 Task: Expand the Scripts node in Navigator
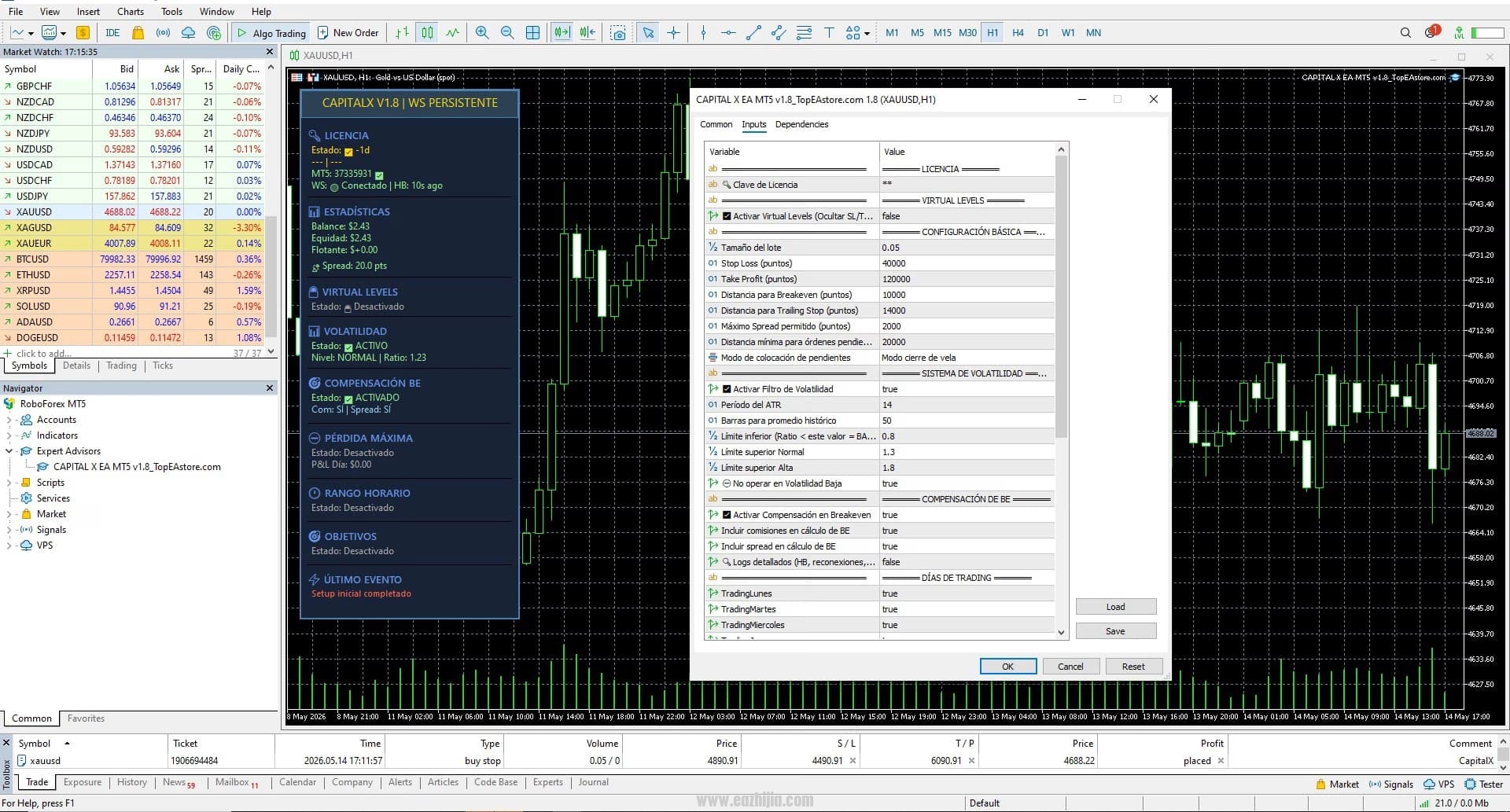click(9, 483)
